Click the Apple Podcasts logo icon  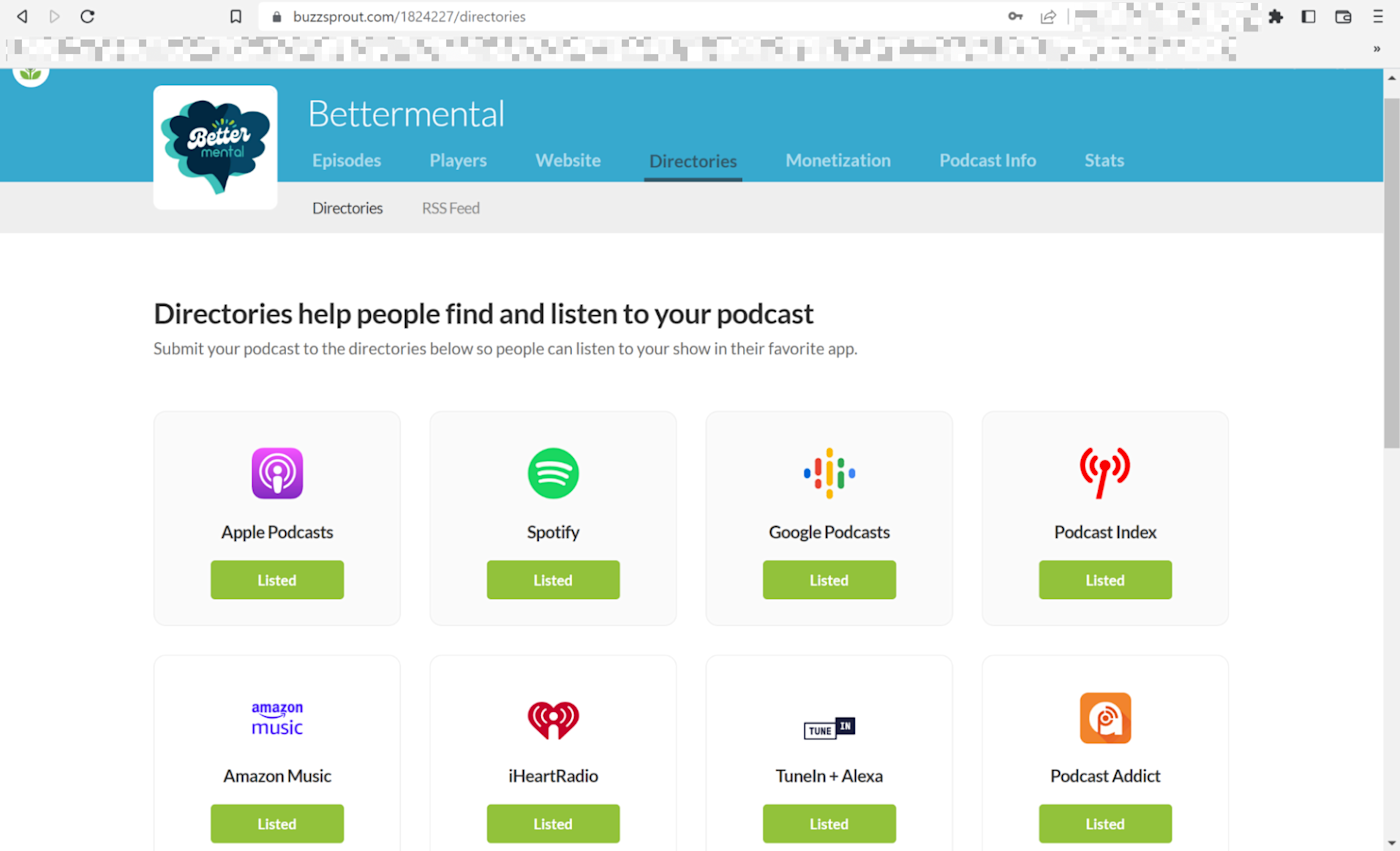click(277, 473)
